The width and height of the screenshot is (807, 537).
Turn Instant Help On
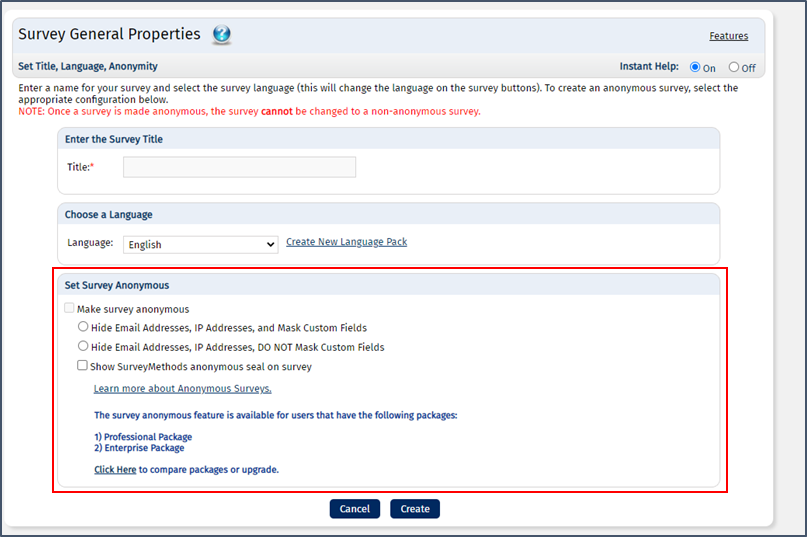[695, 67]
